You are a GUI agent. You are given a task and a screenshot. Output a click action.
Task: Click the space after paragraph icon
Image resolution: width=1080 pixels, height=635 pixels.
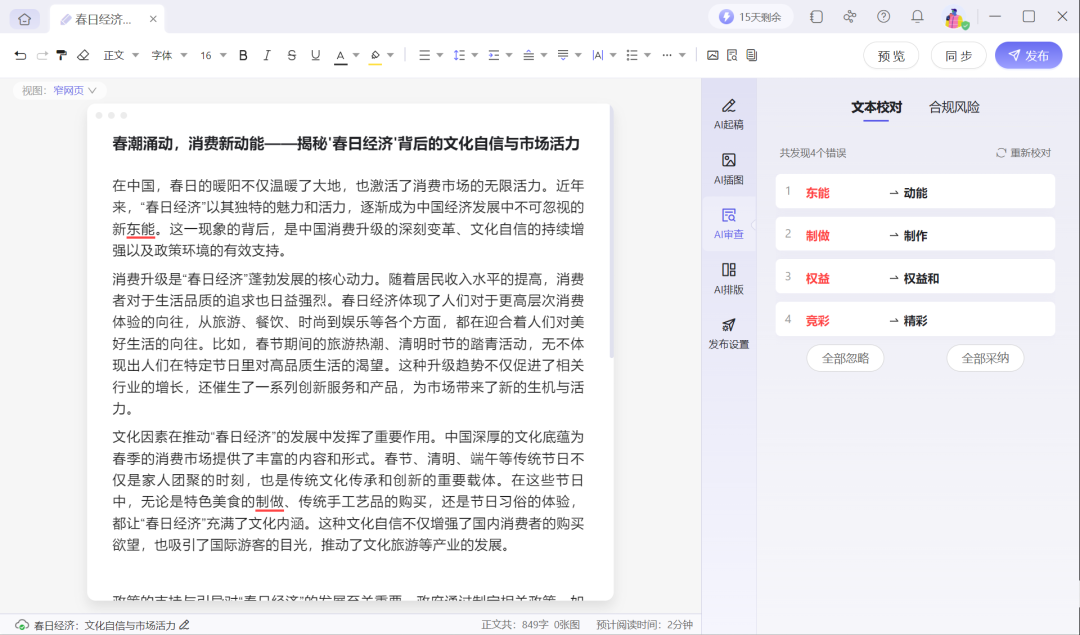[x=563, y=55]
